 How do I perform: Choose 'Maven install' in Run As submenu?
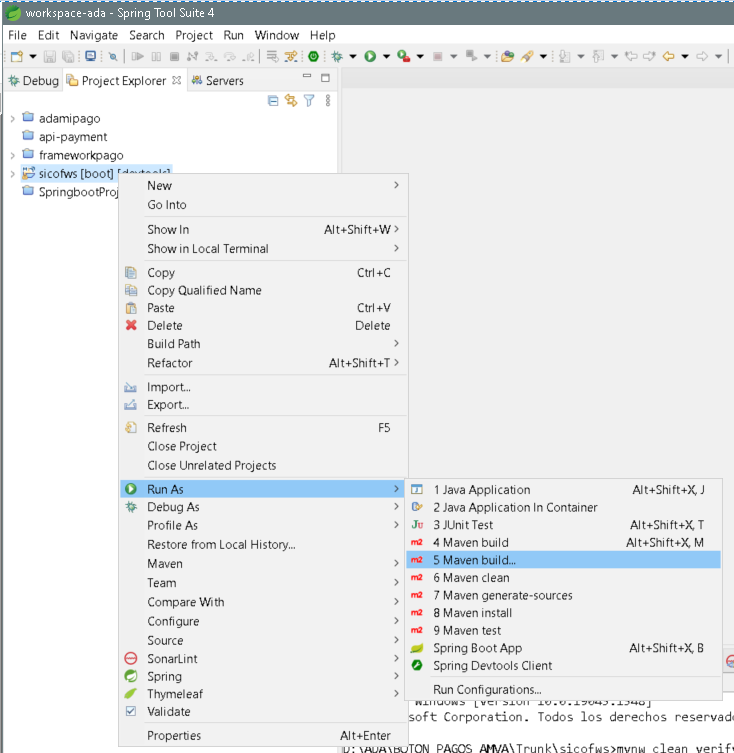pos(472,613)
